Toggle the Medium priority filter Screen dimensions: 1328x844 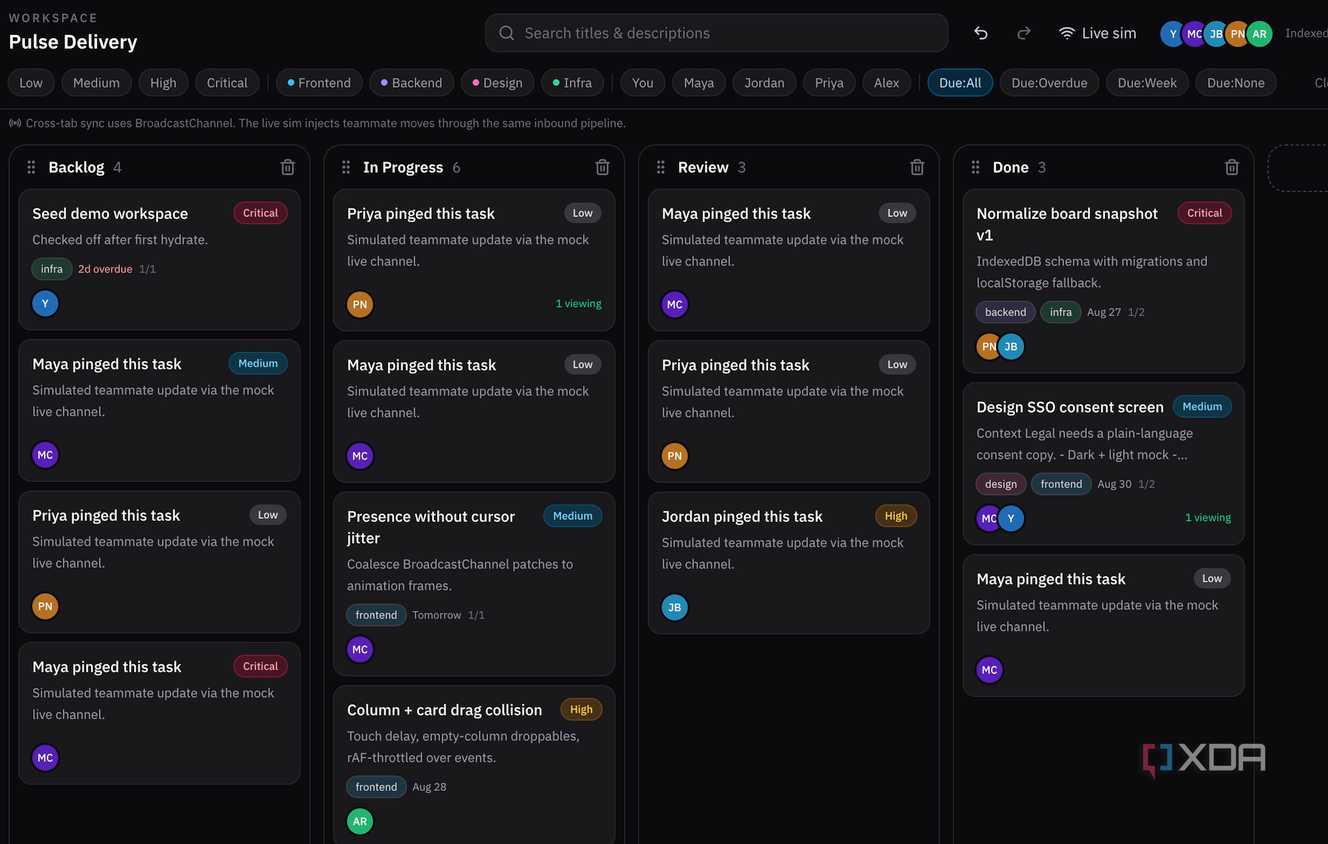(x=96, y=82)
